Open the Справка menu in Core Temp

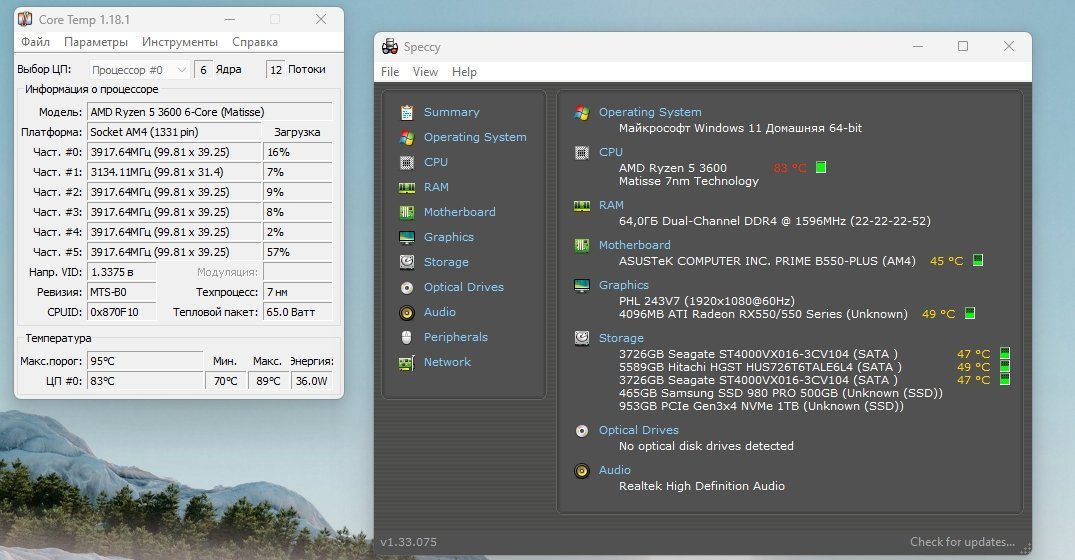255,42
